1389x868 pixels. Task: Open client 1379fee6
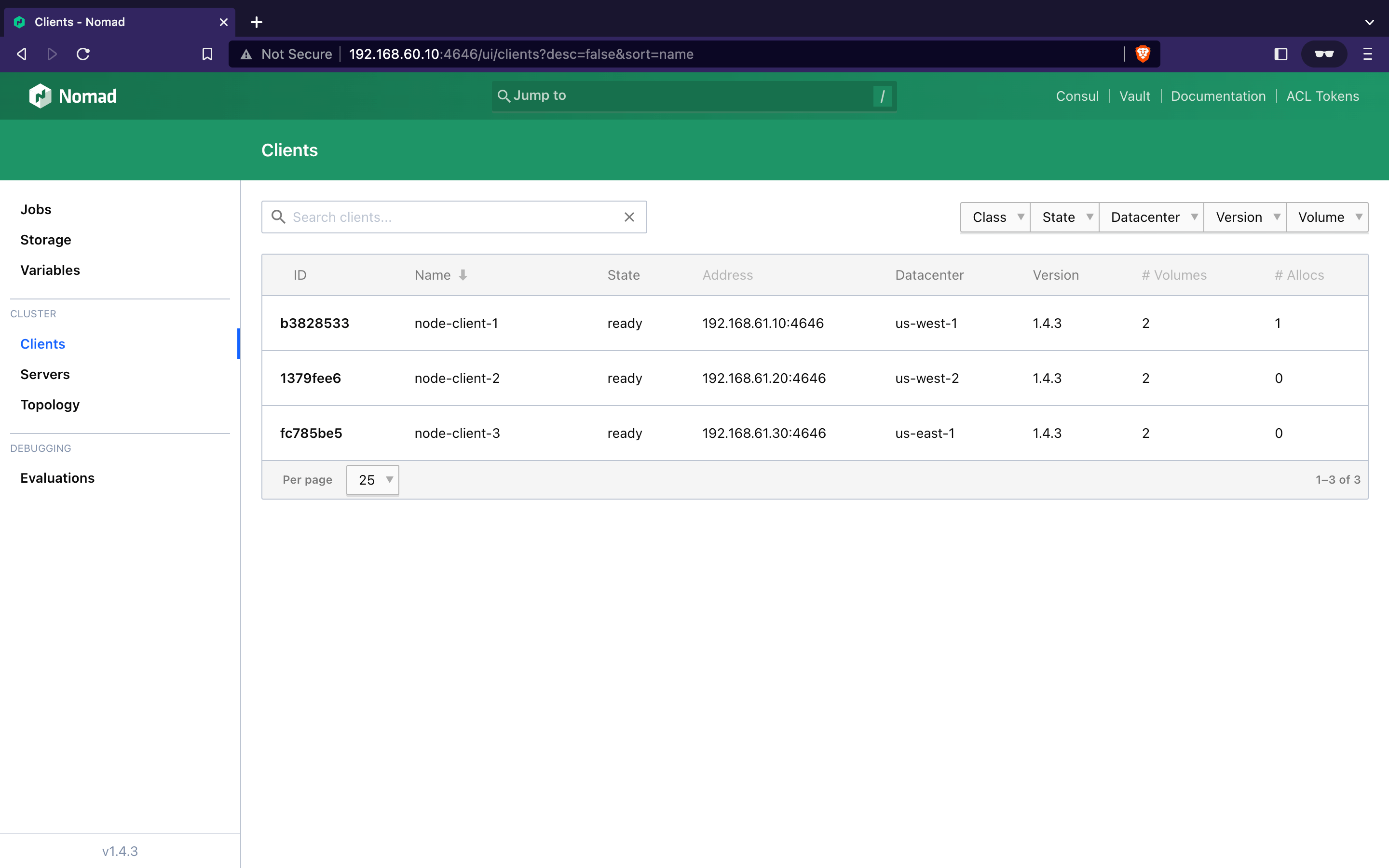coord(311,379)
